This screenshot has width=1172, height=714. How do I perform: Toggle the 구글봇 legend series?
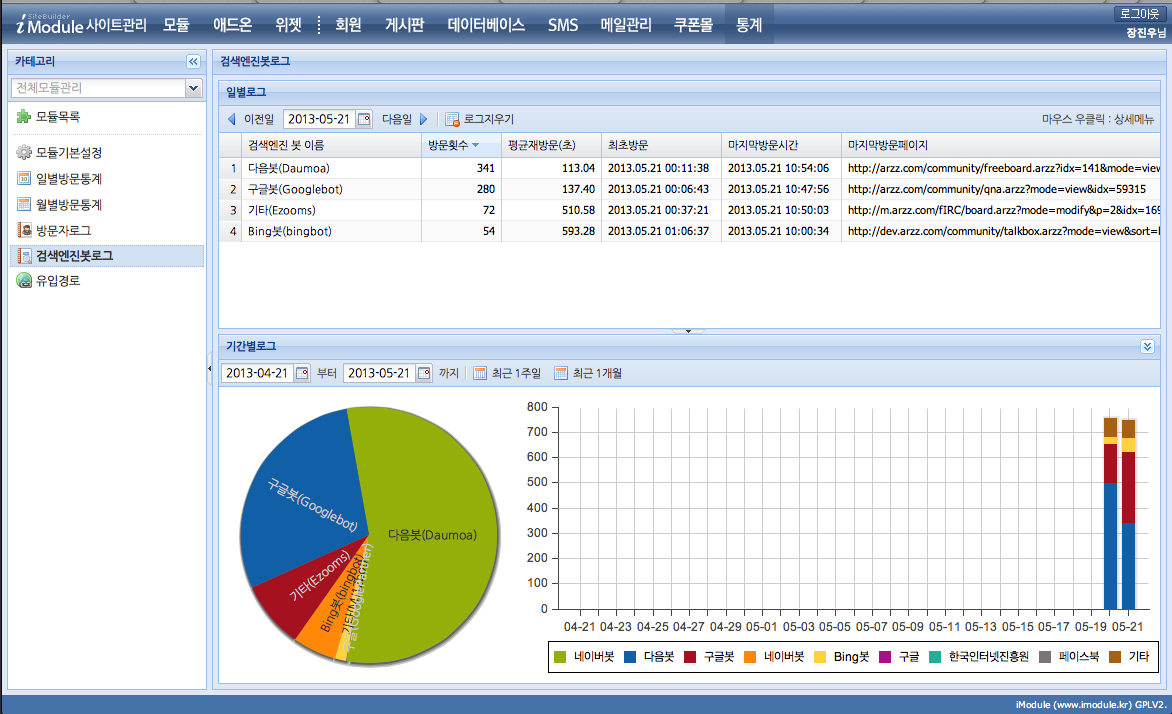pos(711,657)
